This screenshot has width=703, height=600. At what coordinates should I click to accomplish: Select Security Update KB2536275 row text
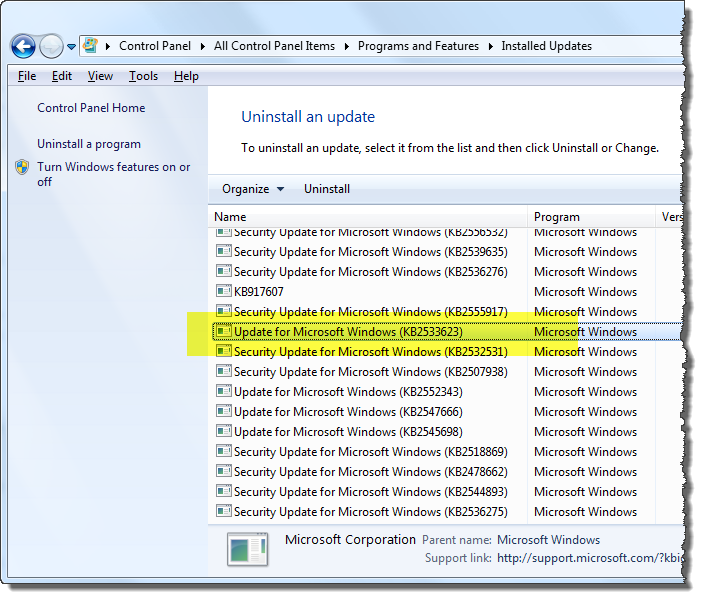[371, 512]
